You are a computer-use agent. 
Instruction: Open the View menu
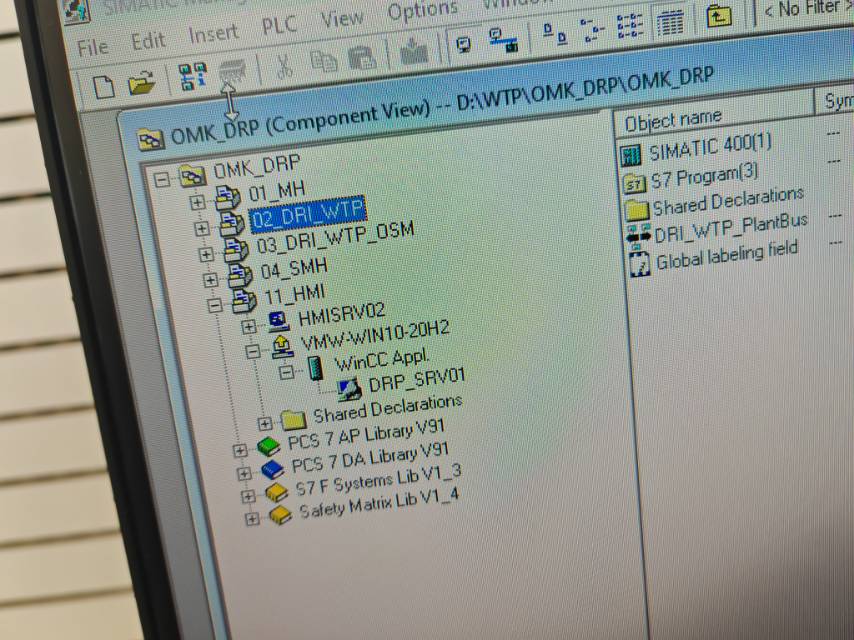point(341,19)
